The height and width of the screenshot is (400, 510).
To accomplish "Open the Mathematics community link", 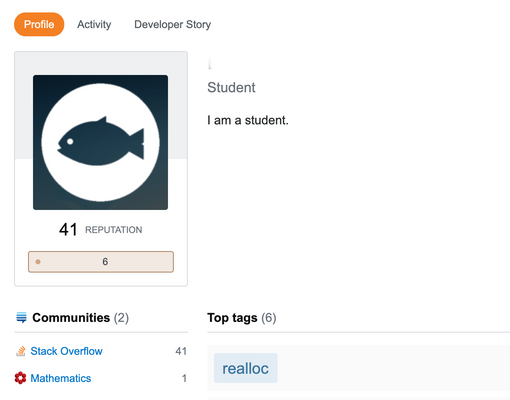I will [61, 378].
